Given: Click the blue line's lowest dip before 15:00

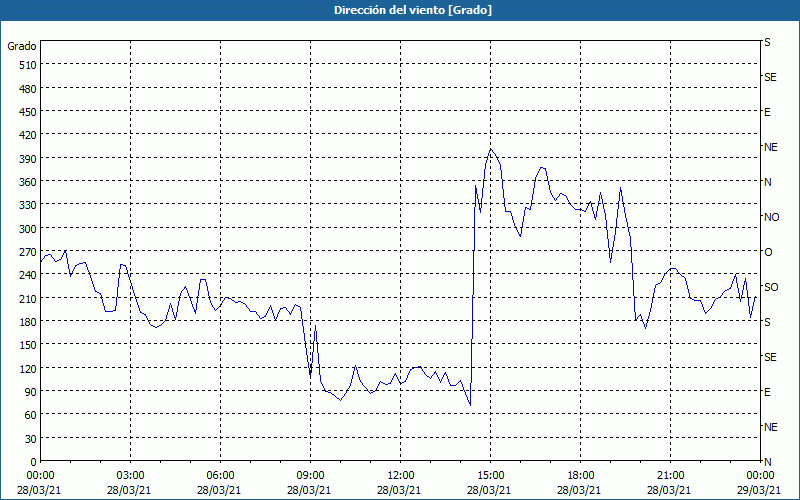Looking at the screenshot, I should pyautogui.click(x=470, y=406).
